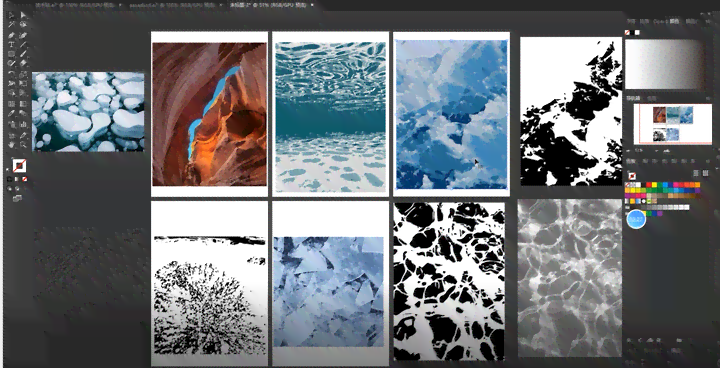
Task: Select the Selection tool (black arrow)
Action: 11,15
